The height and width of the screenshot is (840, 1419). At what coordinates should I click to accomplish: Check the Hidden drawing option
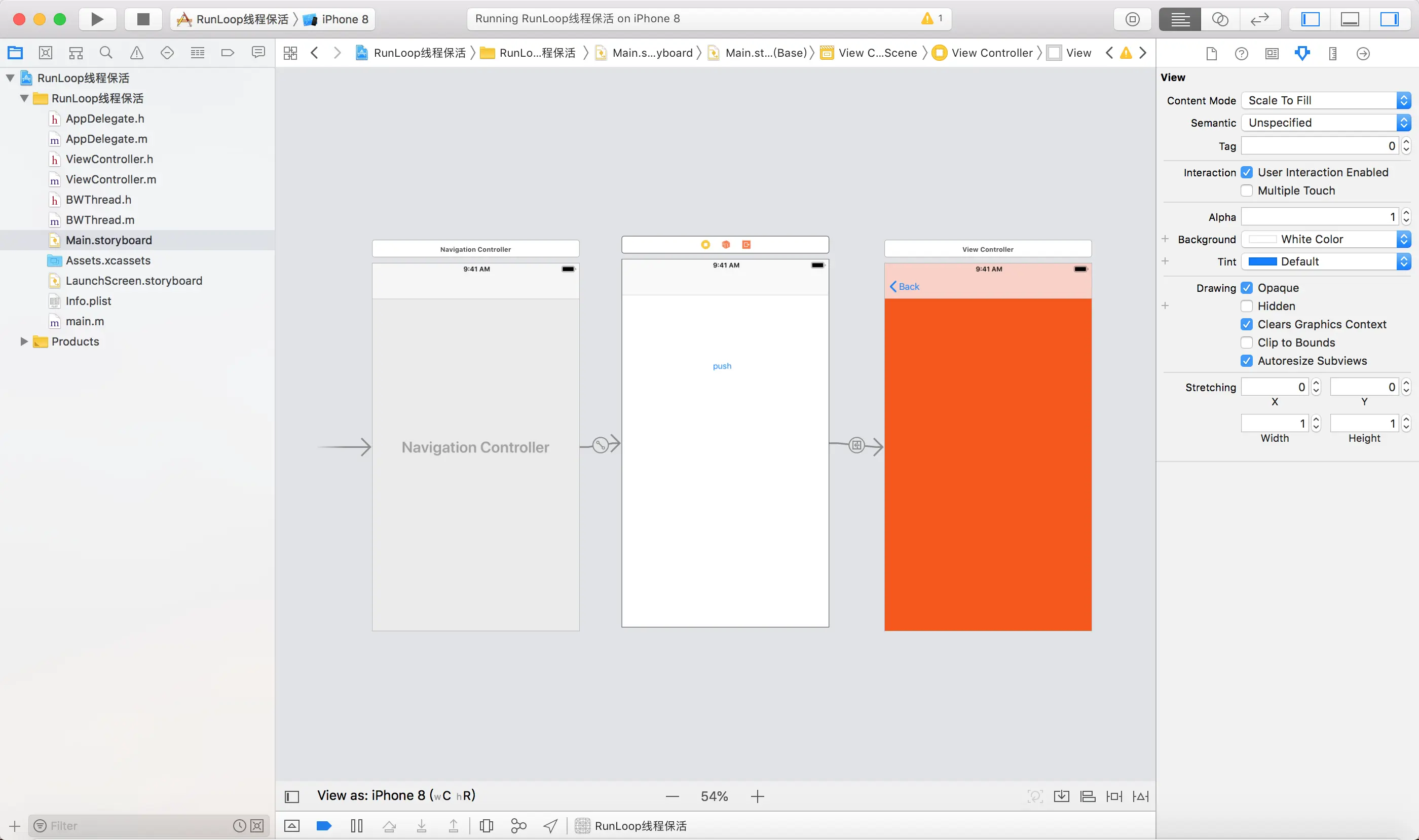tap(1246, 306)
